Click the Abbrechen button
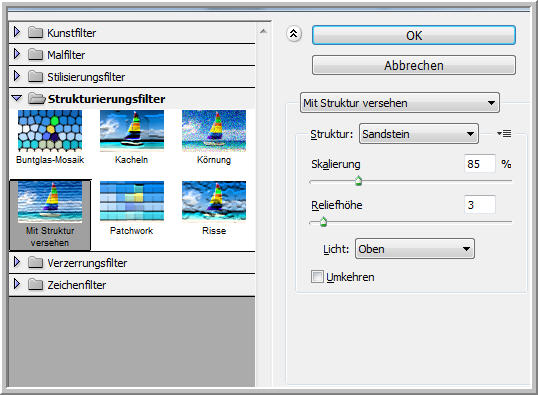 click(414, 65)
